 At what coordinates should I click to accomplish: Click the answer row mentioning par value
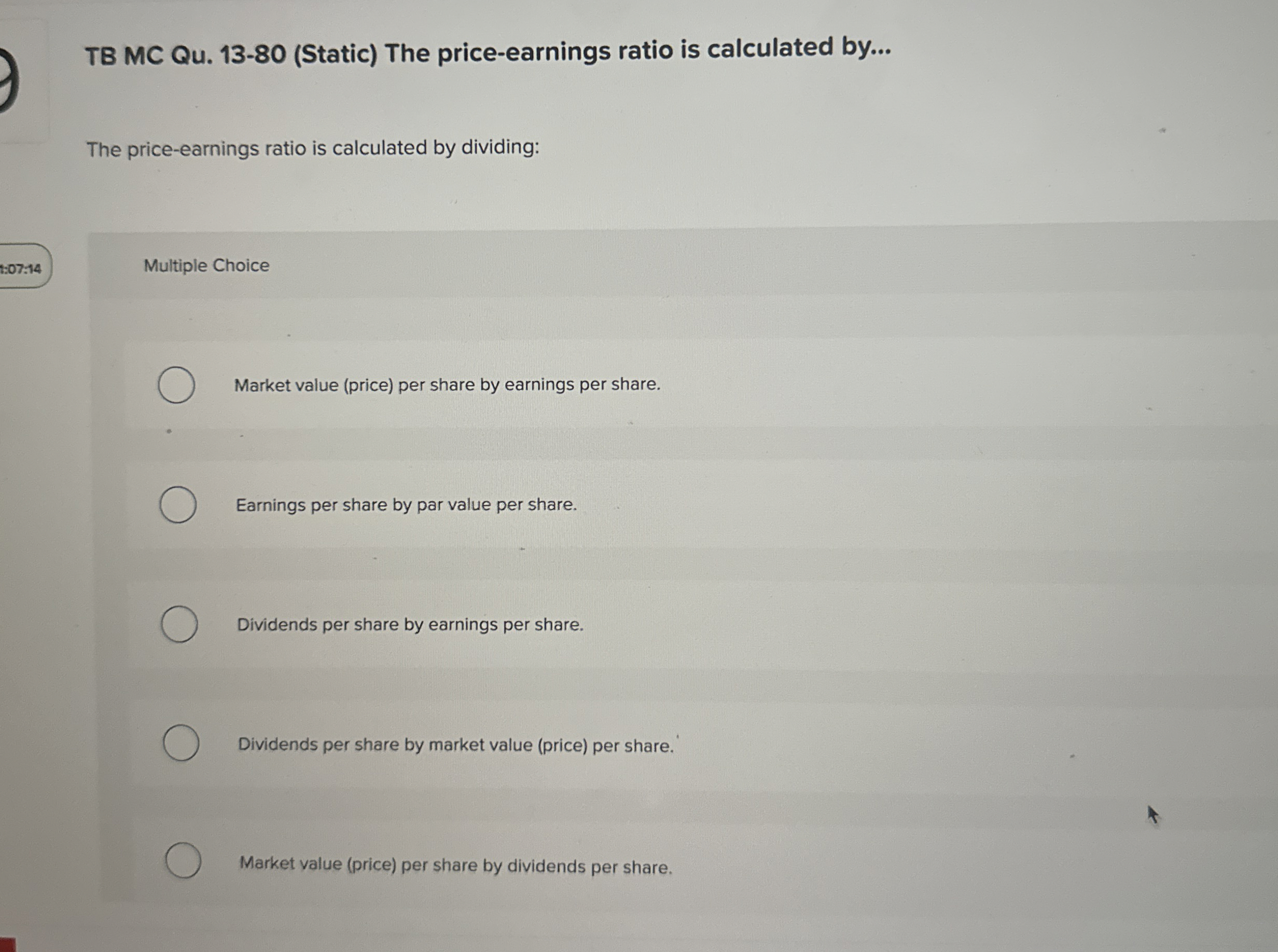tap(407, 505)
